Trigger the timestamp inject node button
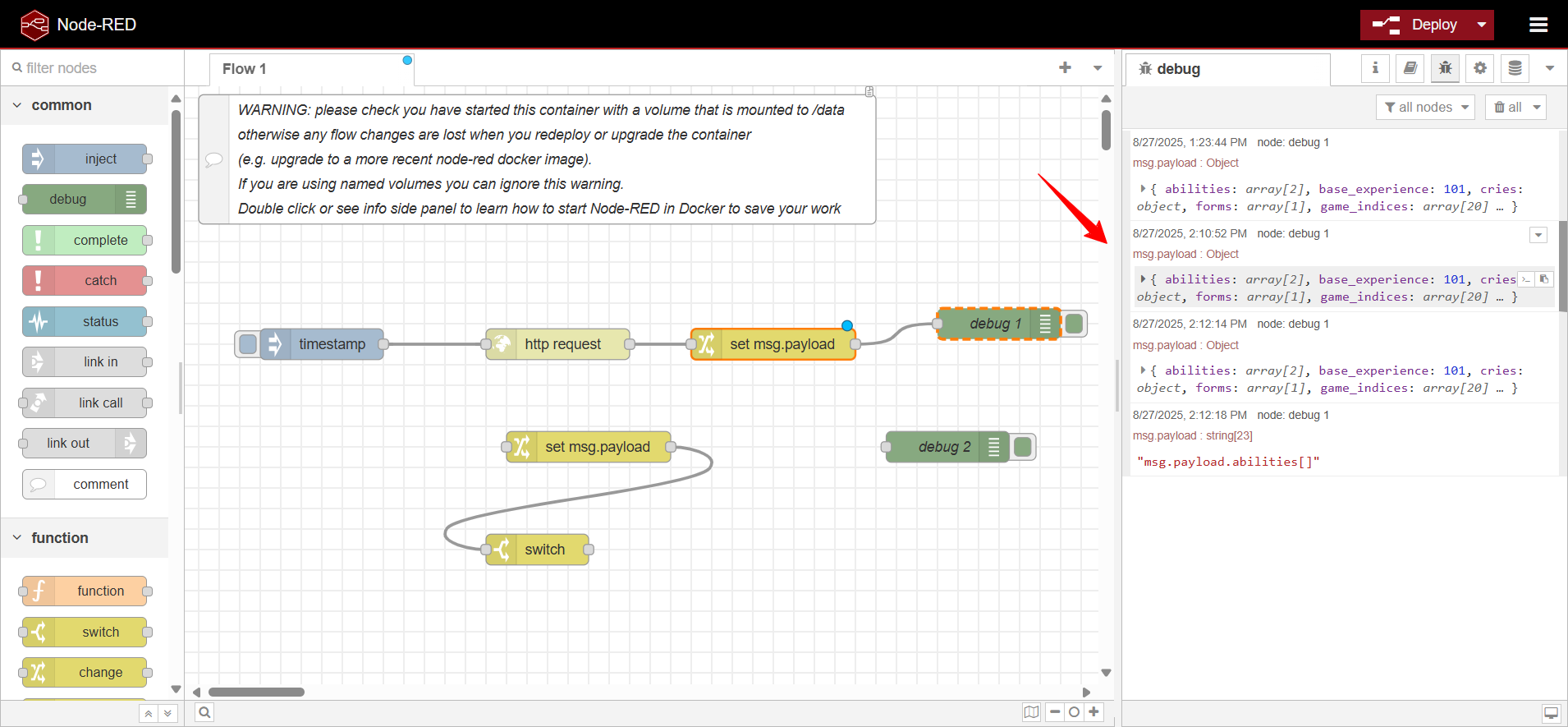The image size is (1568, 727). (x=247, y=344)
